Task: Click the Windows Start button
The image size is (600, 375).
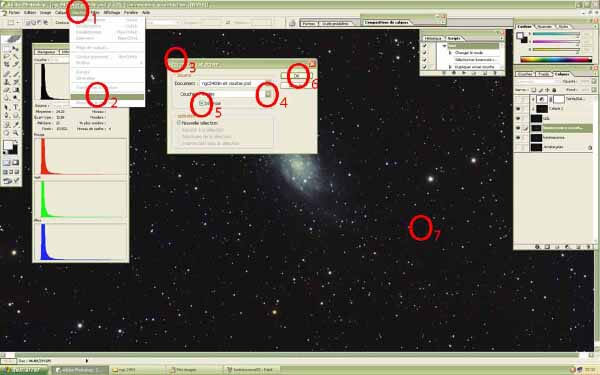Action: point(24,370)
